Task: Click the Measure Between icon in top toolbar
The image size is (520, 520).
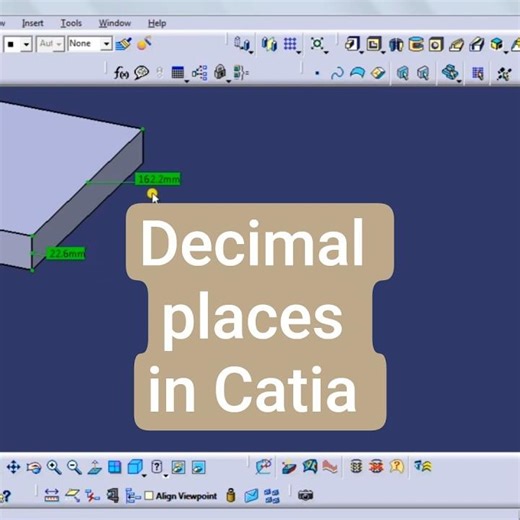Action: tap(241, 44)
